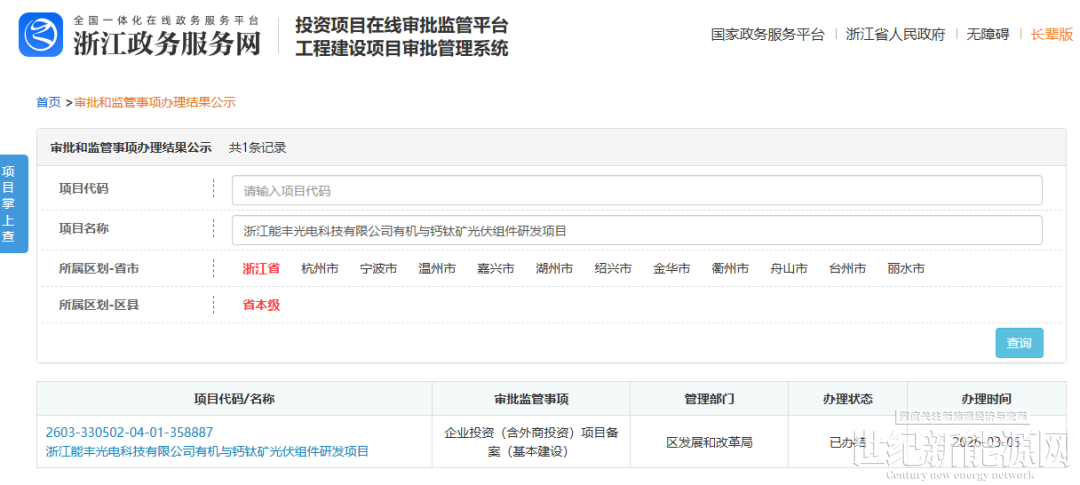Open 浙江省人民政府 link
The width and height of the screenshot is (1080, 485).
tap(895, 34)
